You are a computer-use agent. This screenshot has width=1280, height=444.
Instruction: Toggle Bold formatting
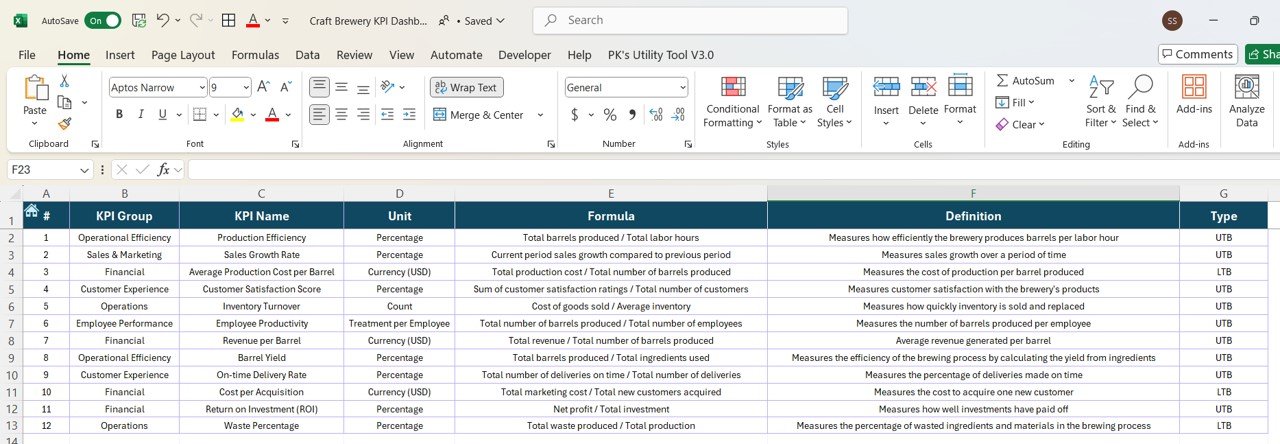pyautogui.click(x=119, y=115)
